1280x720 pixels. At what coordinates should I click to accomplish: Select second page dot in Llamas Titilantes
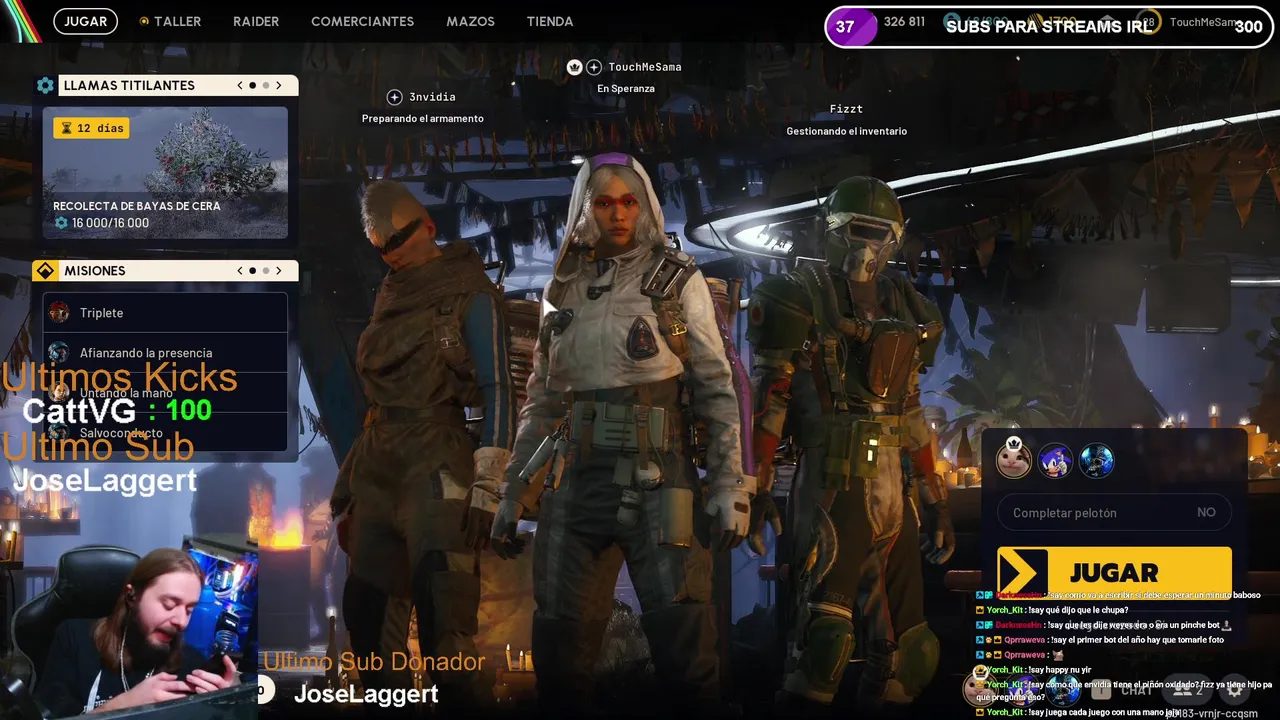click(x=265, y=85)
